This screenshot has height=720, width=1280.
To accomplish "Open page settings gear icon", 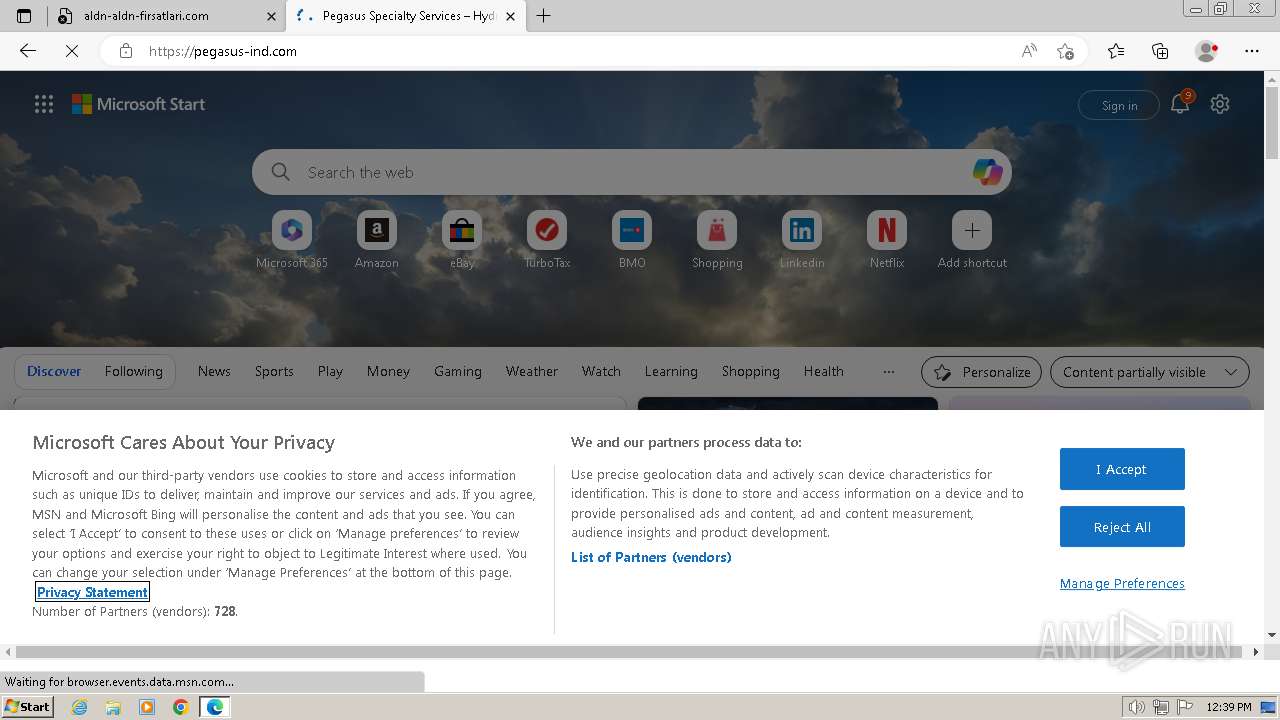I will [1220, 104].
